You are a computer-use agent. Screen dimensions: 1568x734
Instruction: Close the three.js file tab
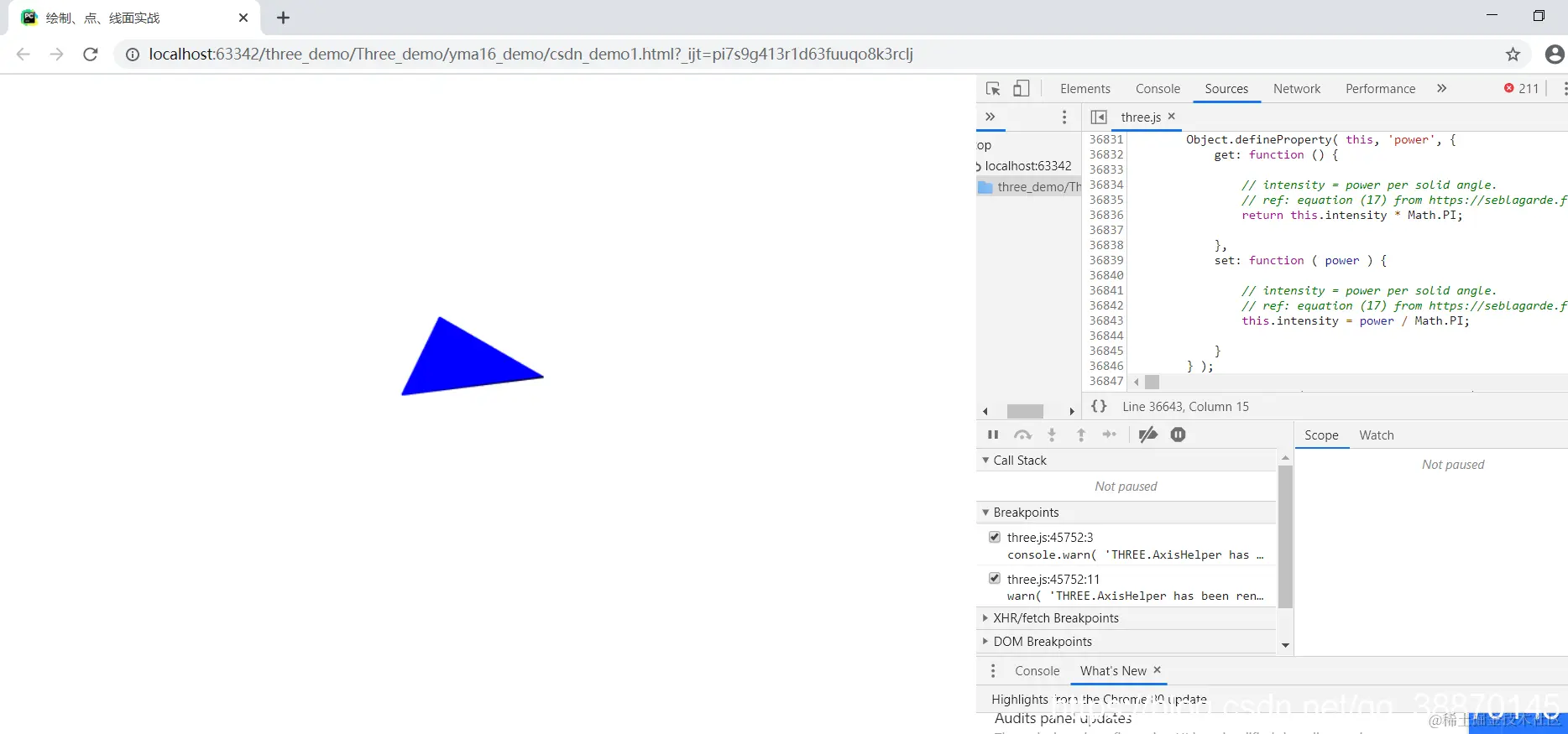(x=1172, y=117)
